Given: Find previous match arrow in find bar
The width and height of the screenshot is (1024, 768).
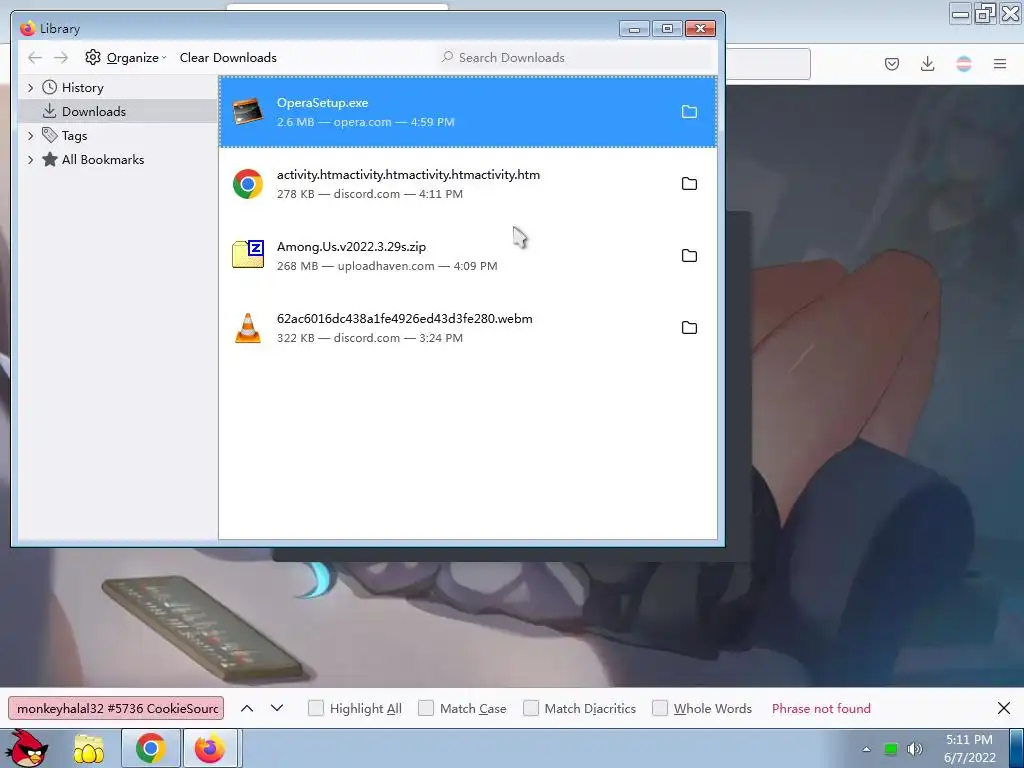Looking at the screenshot, I should coord(247,708).
